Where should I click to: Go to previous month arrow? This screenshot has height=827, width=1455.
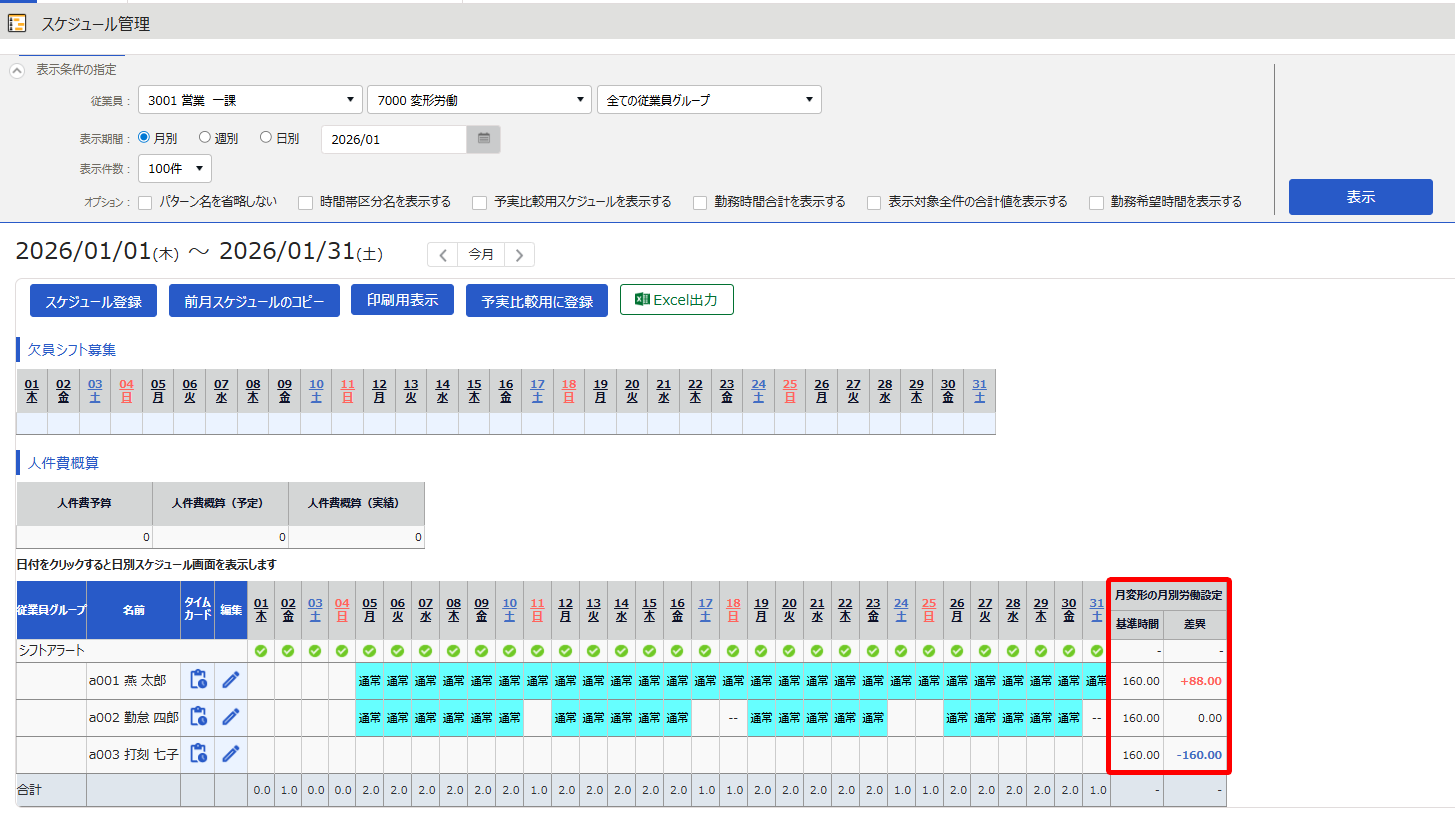point(443,255)
